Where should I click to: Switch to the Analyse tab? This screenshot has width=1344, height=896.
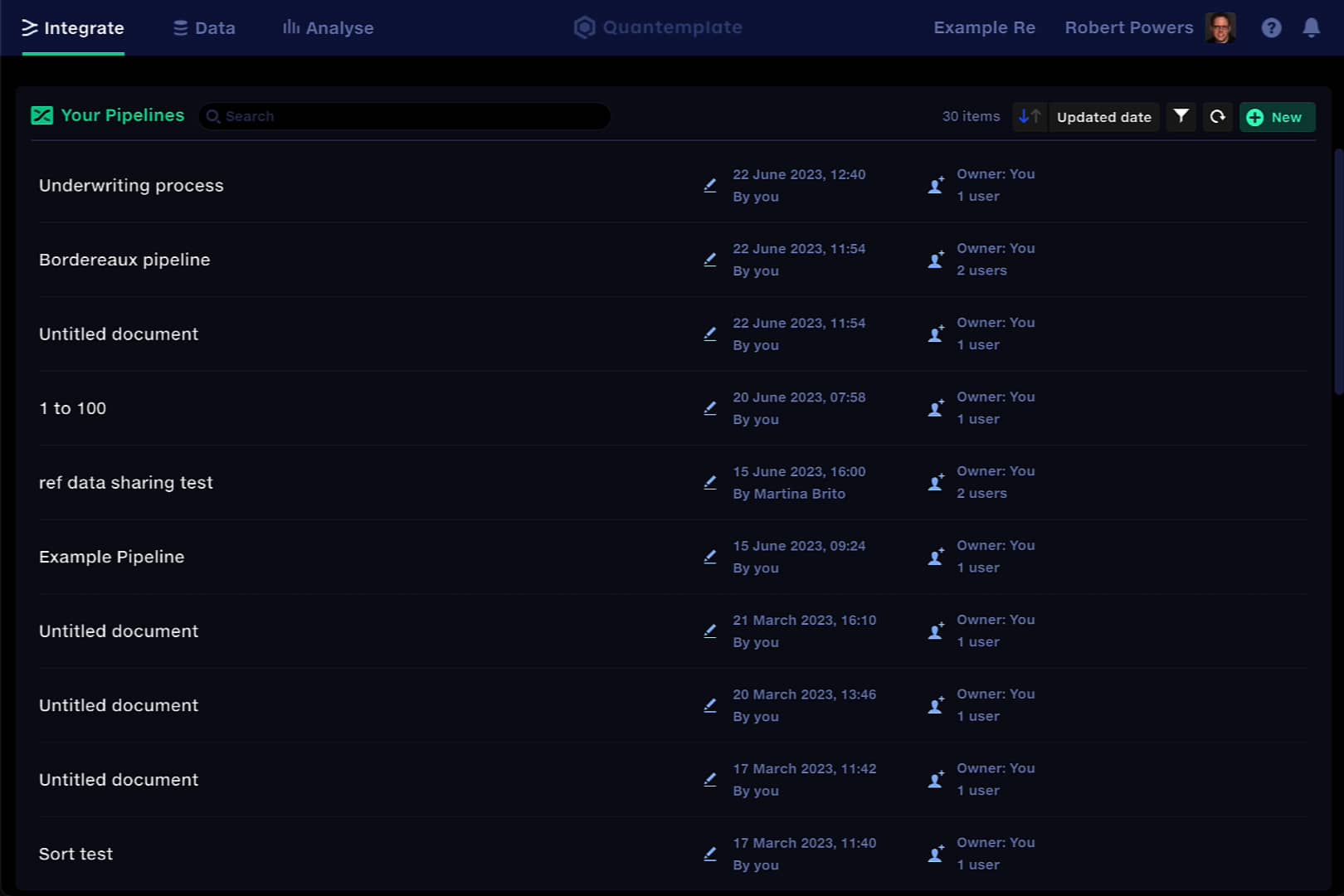pos(329,28)
